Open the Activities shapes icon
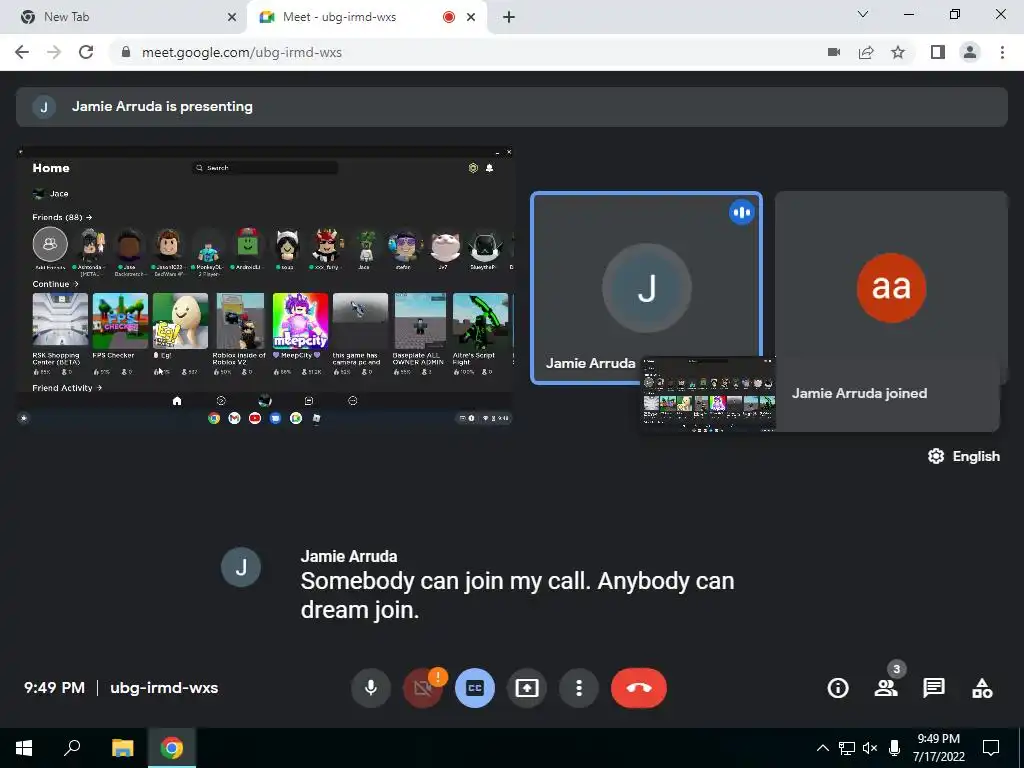 coord(982,688)
